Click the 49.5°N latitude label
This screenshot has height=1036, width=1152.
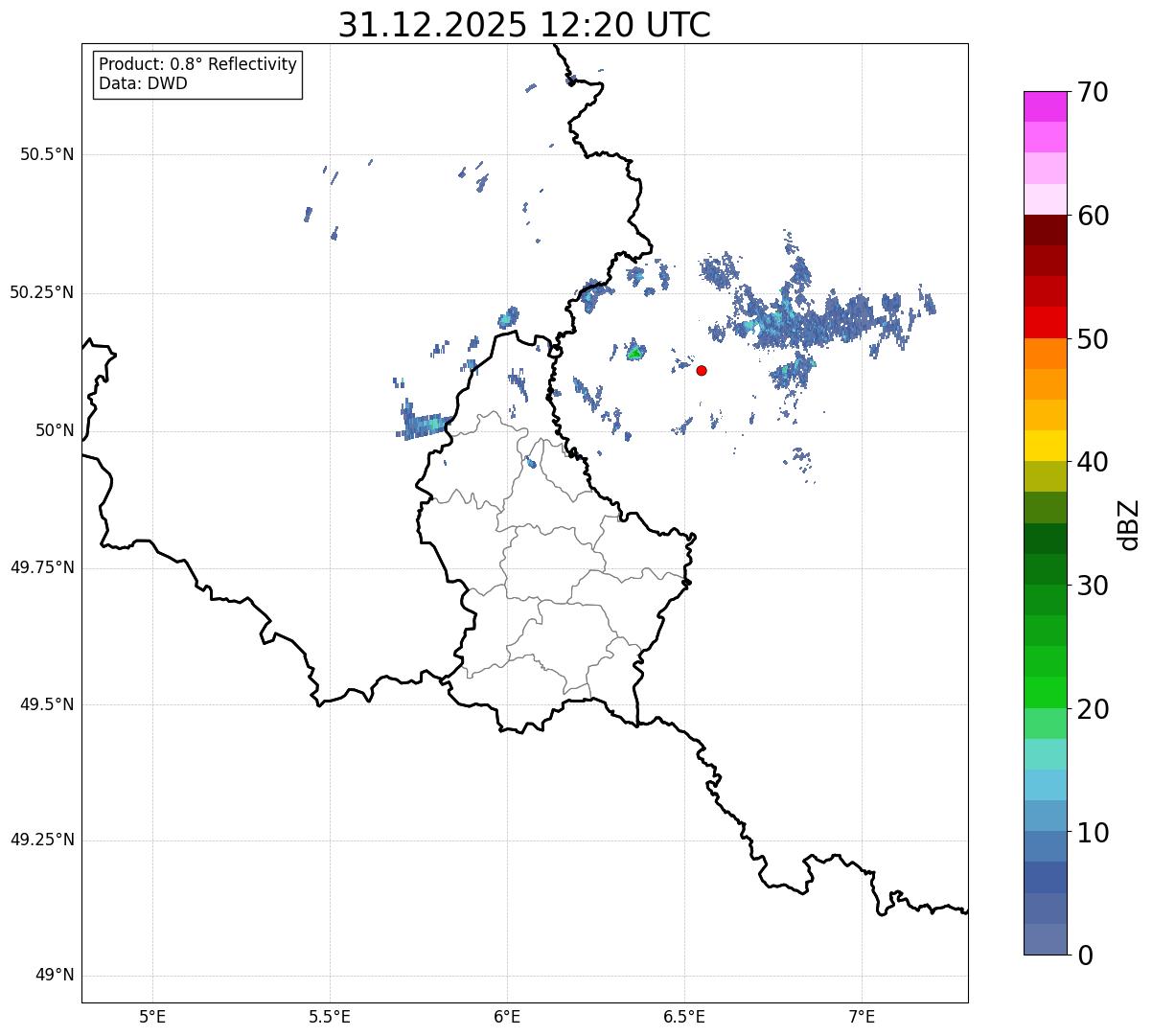coord(47,704)
